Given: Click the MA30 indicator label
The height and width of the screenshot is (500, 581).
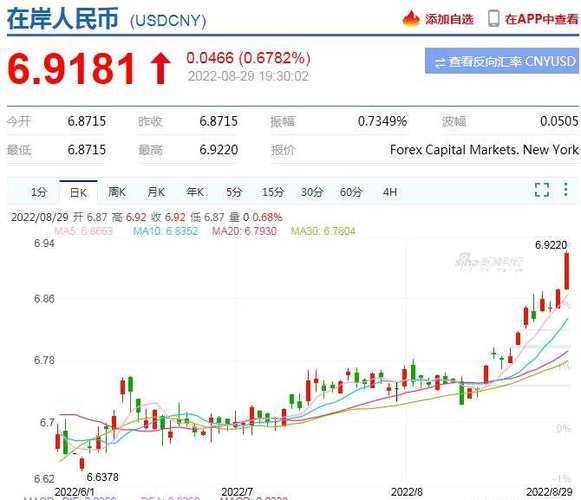Looking at the screenshot, I should (x=323, y=231).
